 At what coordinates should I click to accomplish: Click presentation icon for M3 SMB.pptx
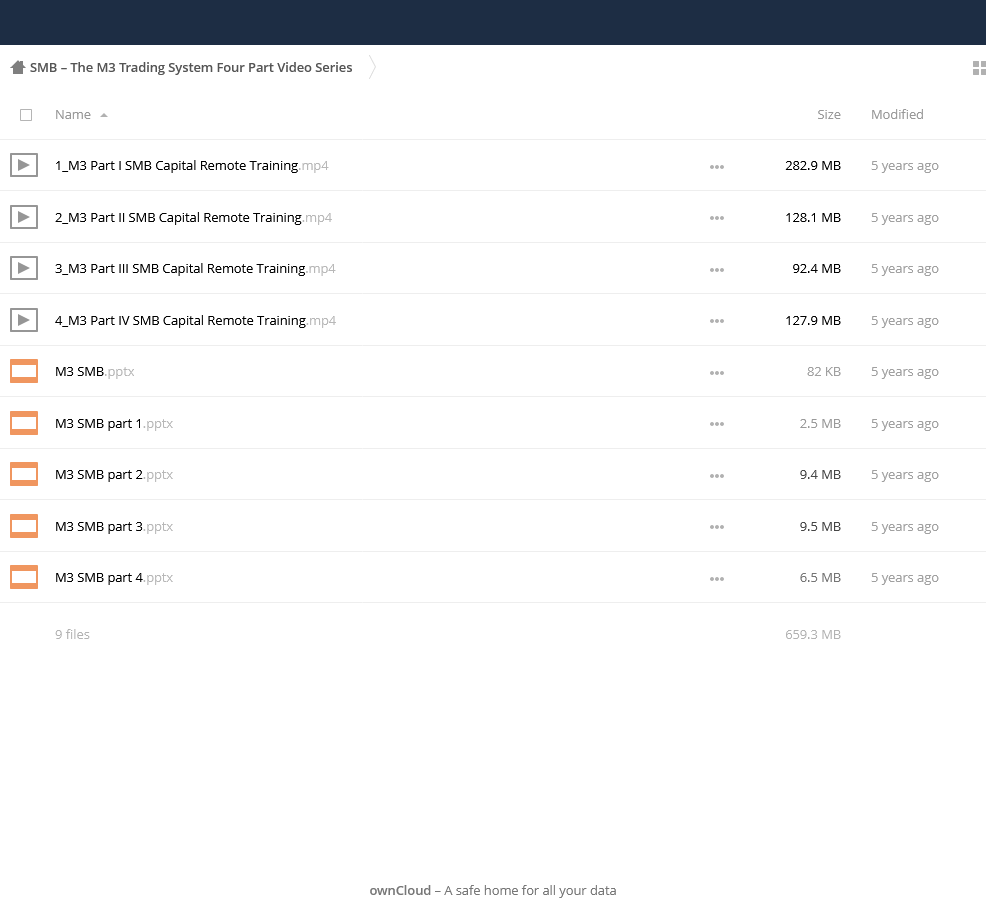(24, 371)
